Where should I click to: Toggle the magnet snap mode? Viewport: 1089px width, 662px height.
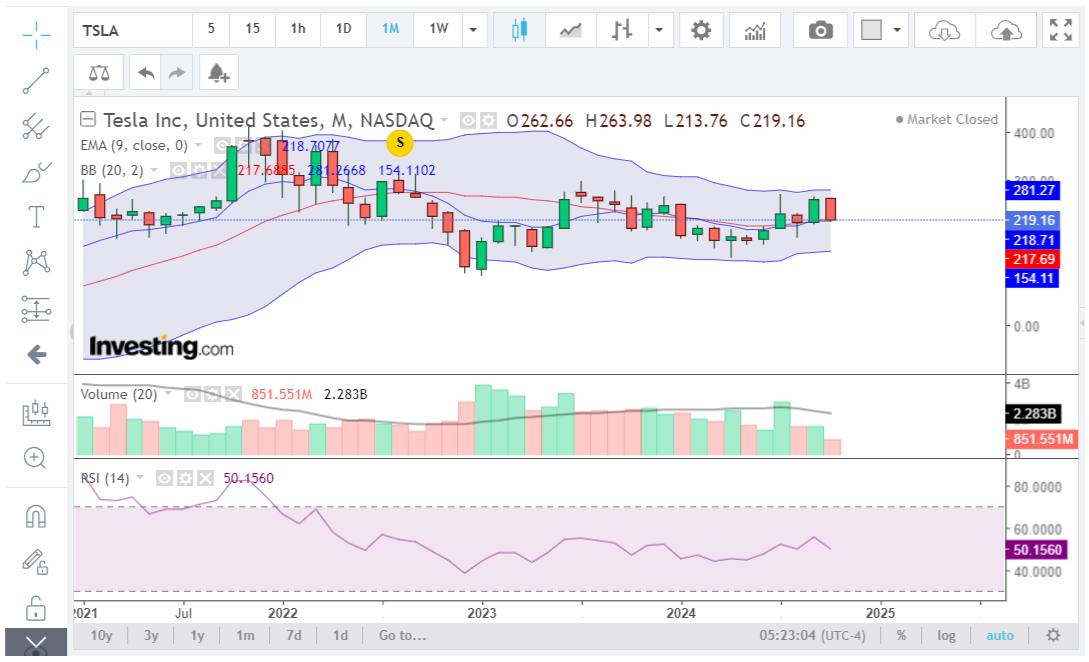point(35,516)
